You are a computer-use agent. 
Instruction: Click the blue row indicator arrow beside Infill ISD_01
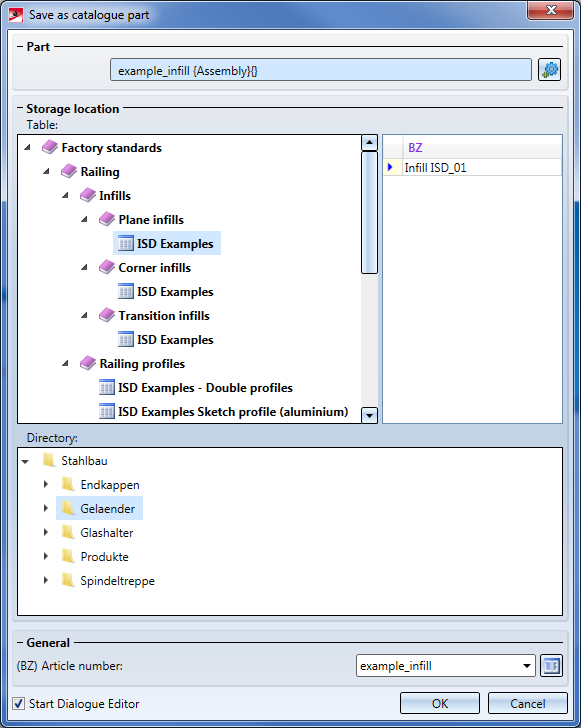click(x=390, y=167)
